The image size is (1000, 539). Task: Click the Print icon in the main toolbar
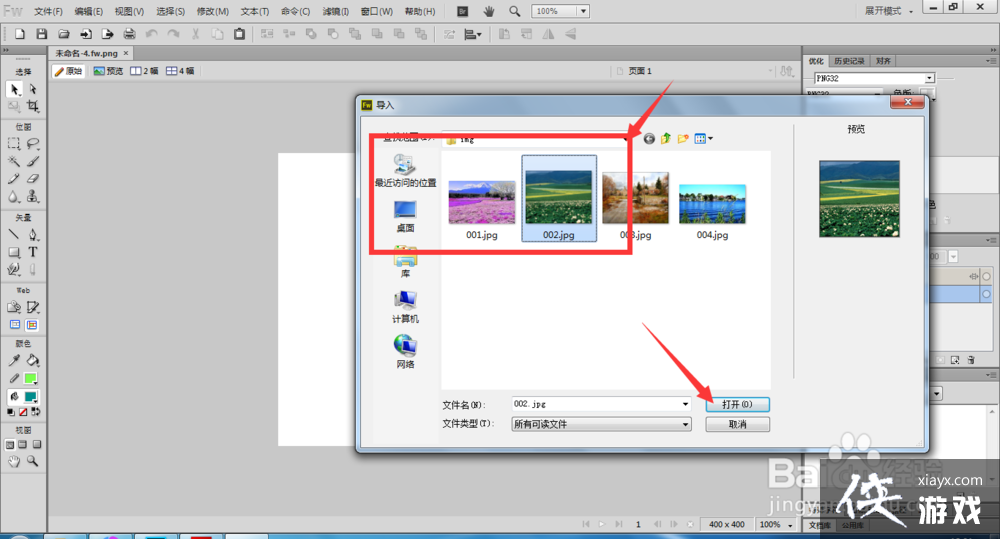(129, 34)
